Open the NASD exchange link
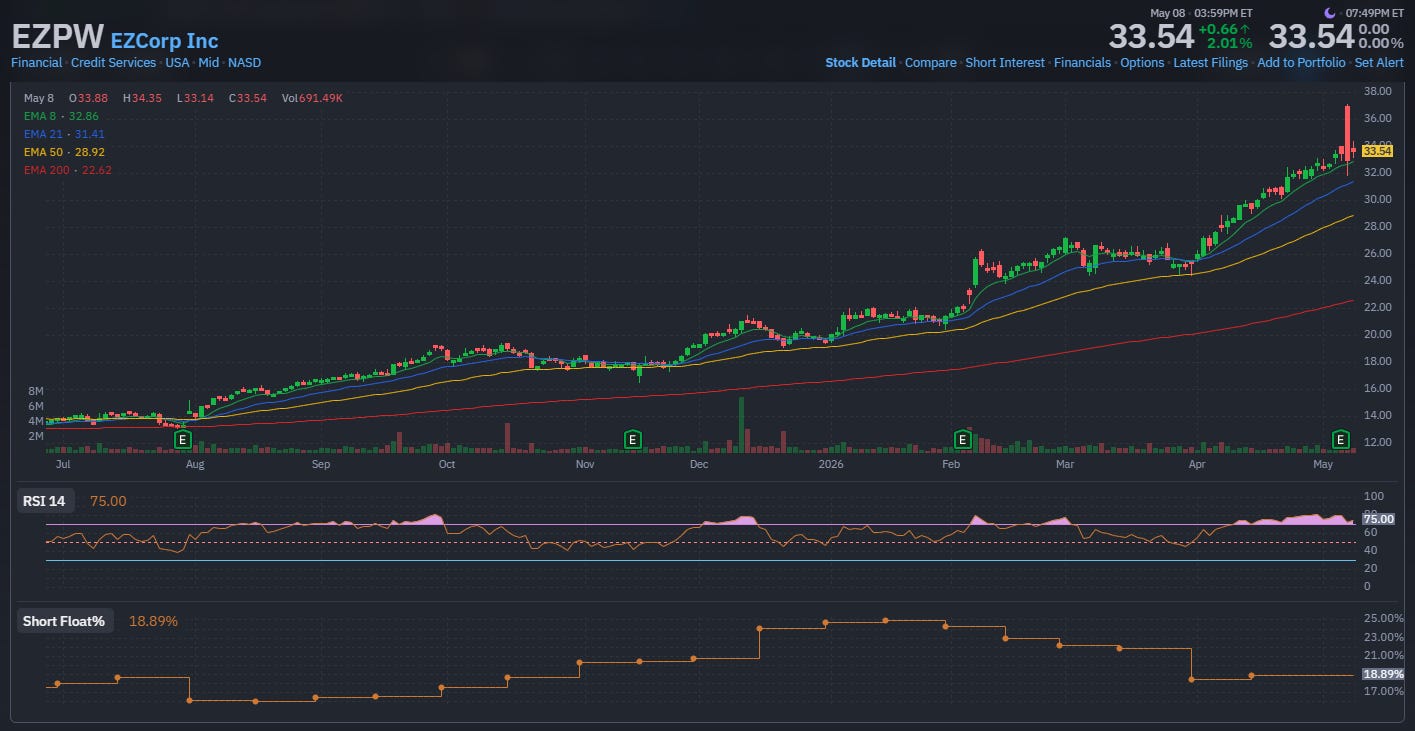 click(x=244, y=63)
